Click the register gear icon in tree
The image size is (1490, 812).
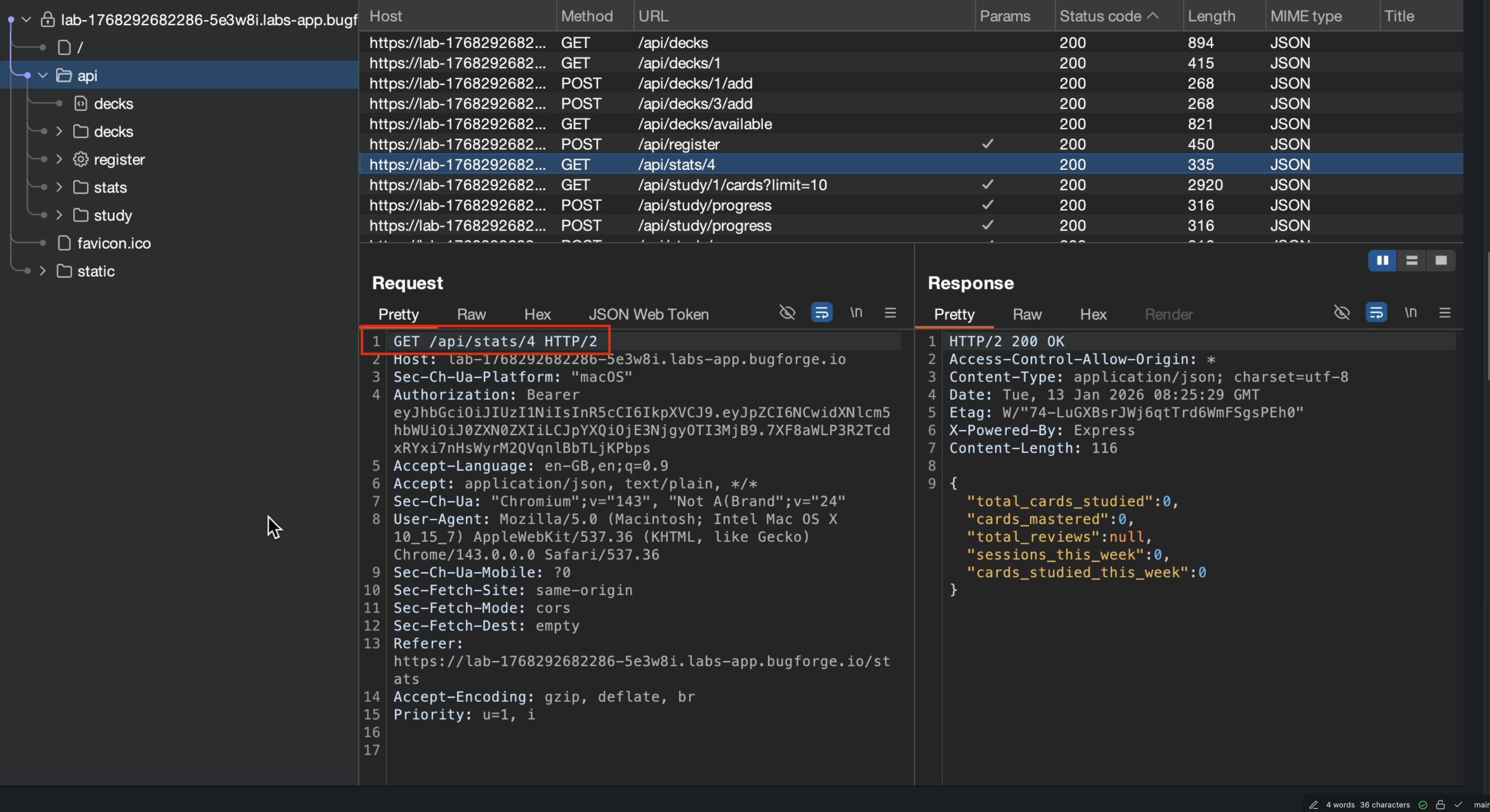pos(81,159)
